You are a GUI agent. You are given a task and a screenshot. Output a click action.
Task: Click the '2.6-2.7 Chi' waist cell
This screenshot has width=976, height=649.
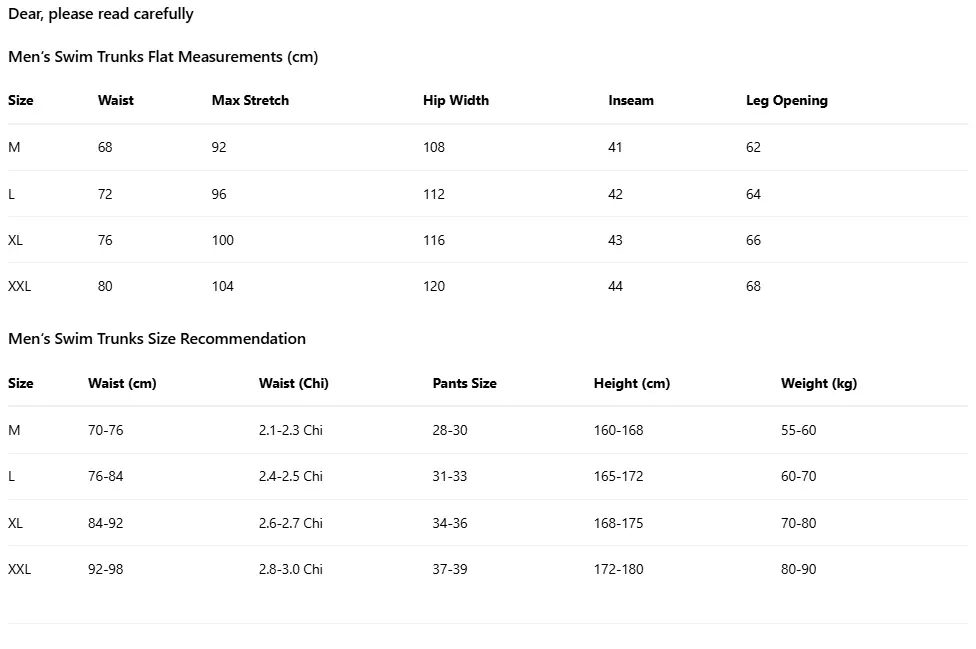pos(291,523)
